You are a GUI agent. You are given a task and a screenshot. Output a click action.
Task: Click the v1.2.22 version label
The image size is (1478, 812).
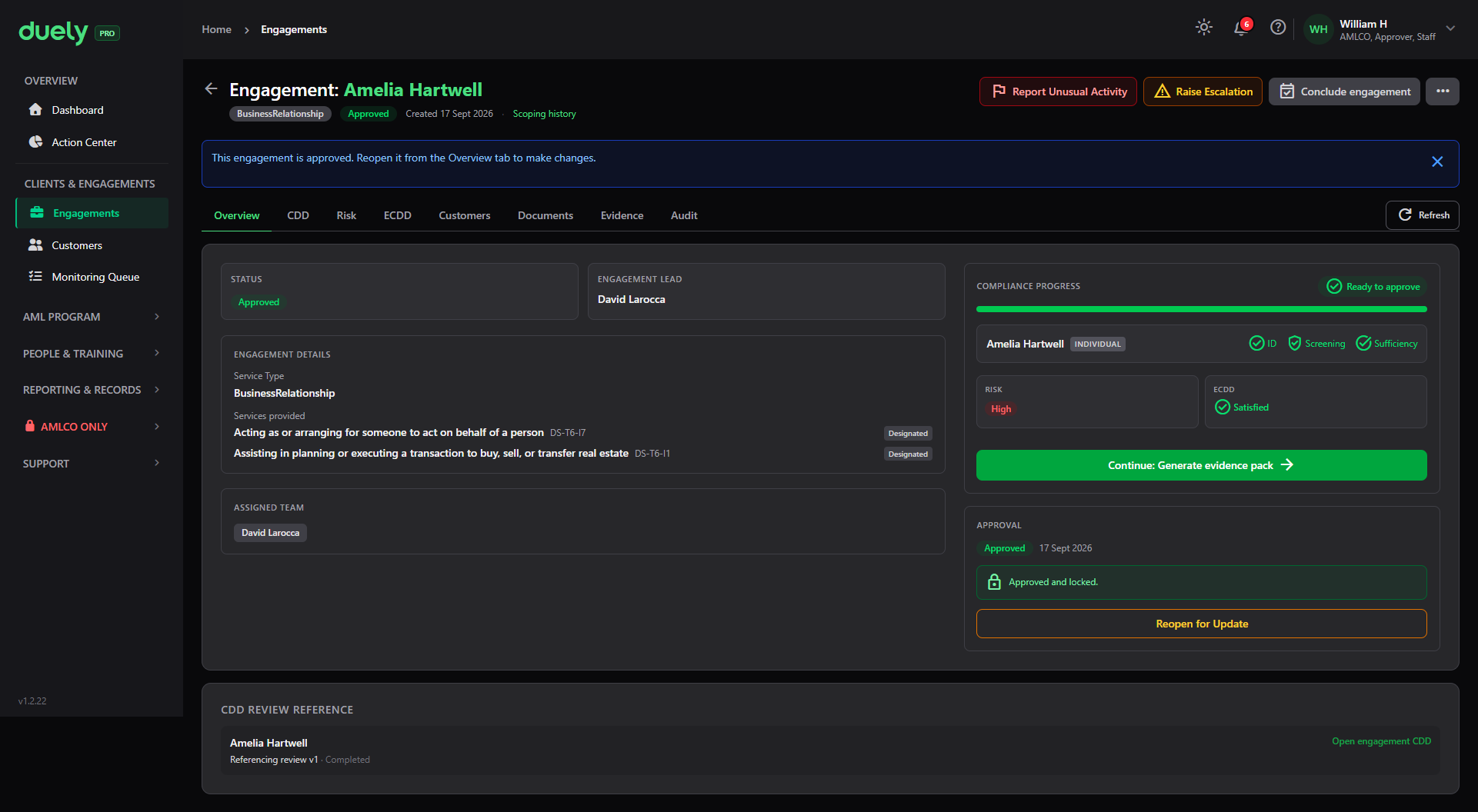coord(32,701)
